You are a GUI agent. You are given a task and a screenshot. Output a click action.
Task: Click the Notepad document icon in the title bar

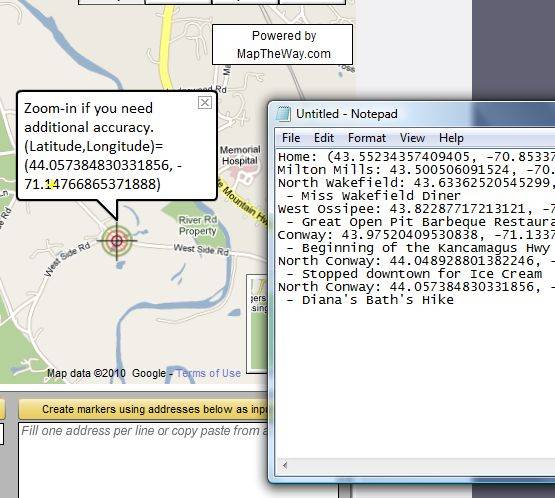point(283,114)
